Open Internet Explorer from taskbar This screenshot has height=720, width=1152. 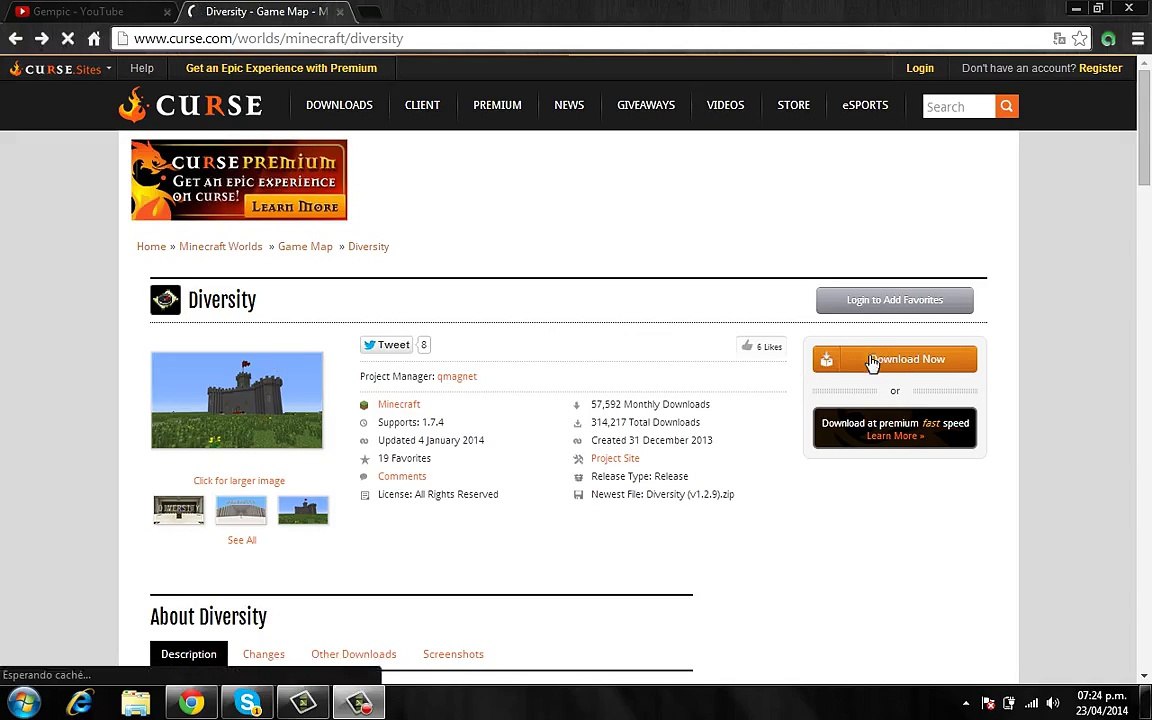coord(79,703)
